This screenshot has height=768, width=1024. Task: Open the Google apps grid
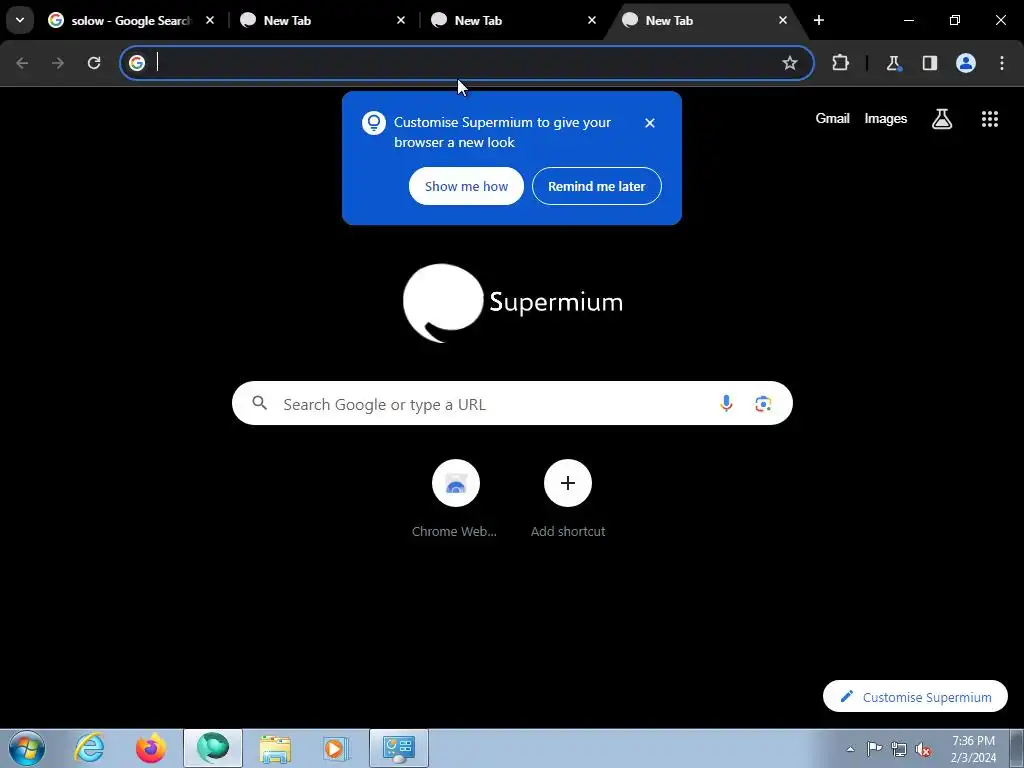(x=990, y=119)
